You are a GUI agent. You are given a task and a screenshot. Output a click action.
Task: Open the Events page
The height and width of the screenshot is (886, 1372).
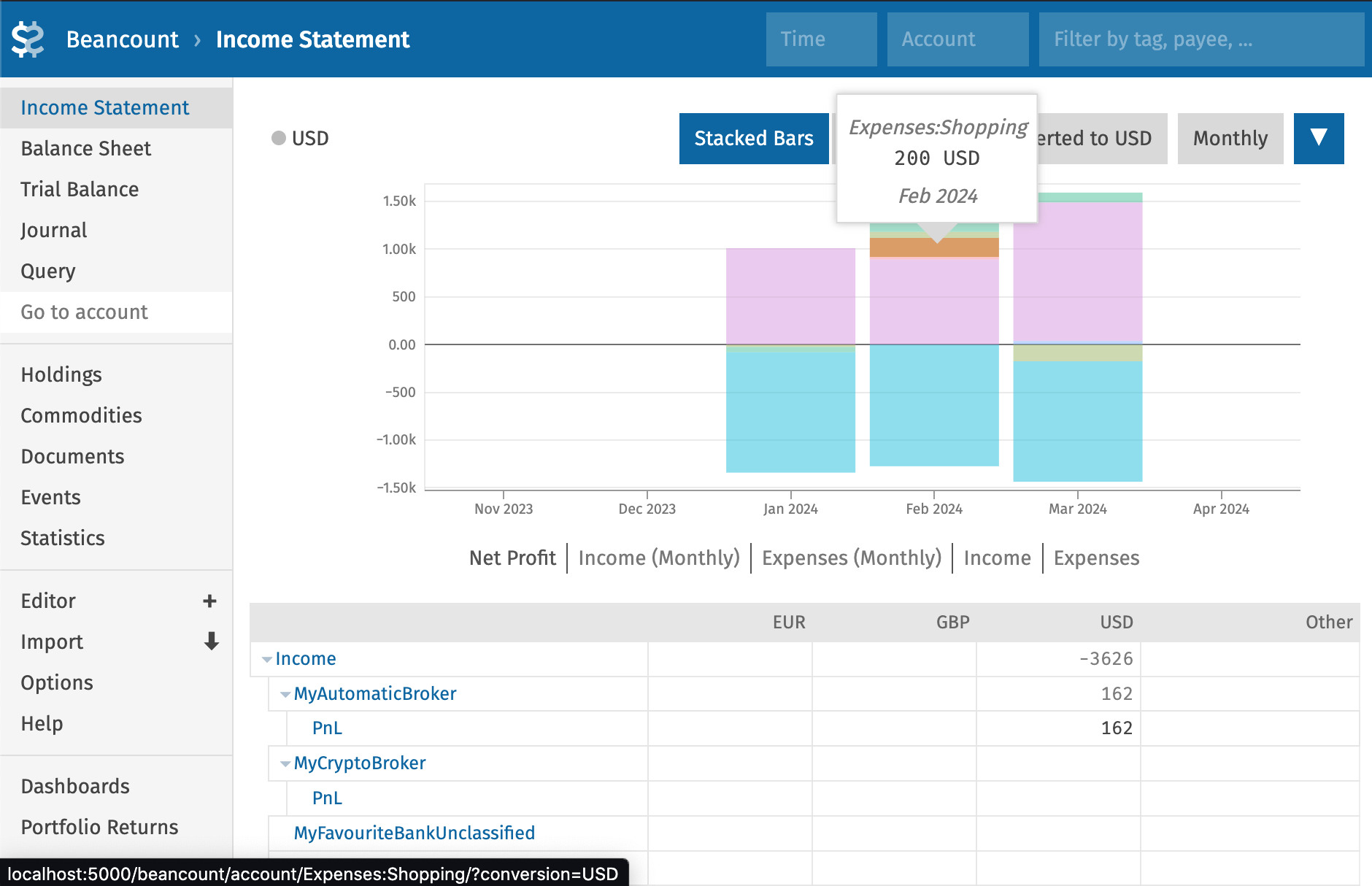pyautogui.click(x=116, y=498)
